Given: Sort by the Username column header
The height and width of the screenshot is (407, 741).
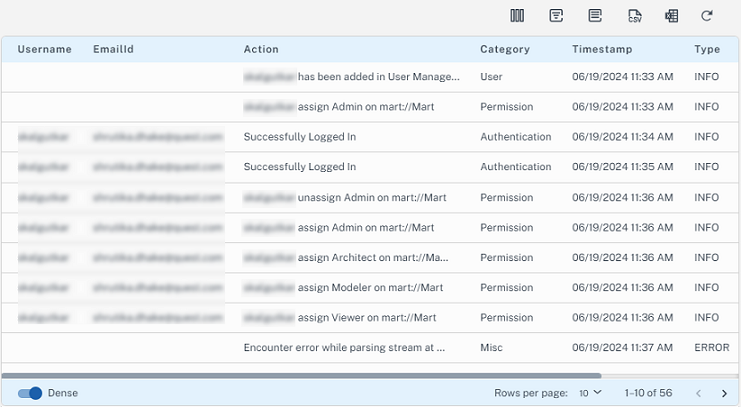Looking at the screenshot, I should (45, 49).
